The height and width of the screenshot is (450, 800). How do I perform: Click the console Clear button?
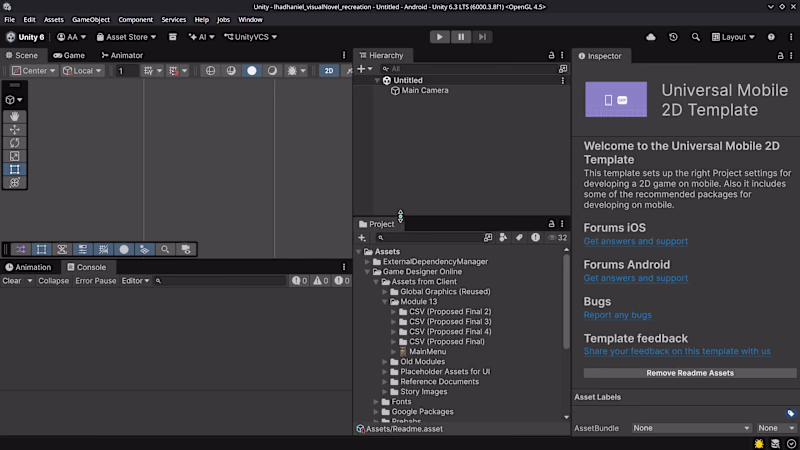tap(12, 281)
